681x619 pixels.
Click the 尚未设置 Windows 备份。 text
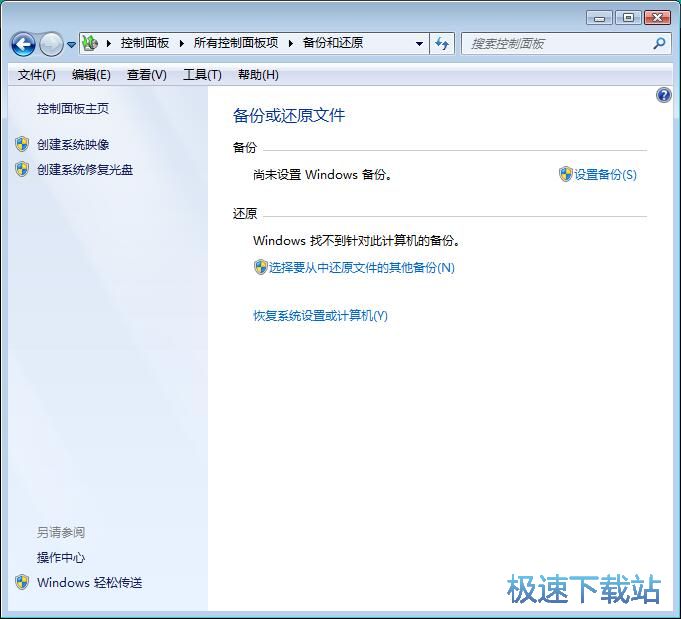click(323, 175)
